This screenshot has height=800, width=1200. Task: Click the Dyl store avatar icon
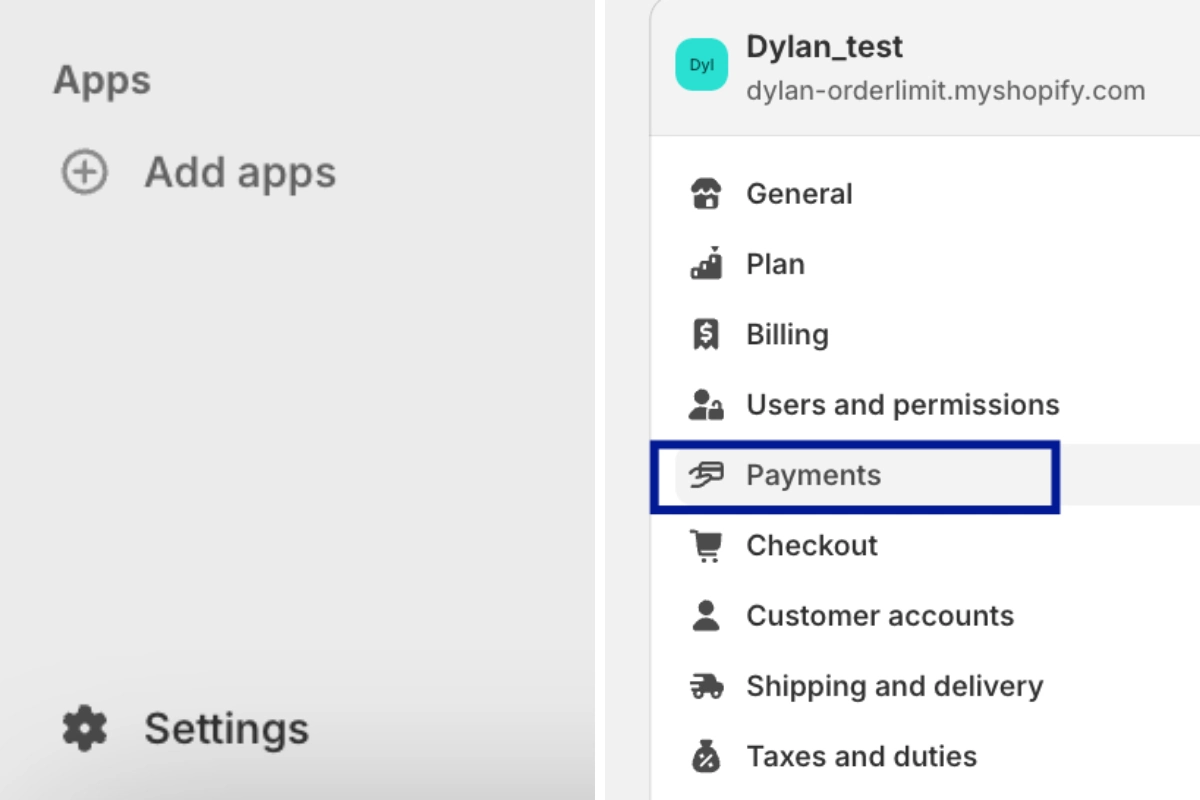click(701, 64)
